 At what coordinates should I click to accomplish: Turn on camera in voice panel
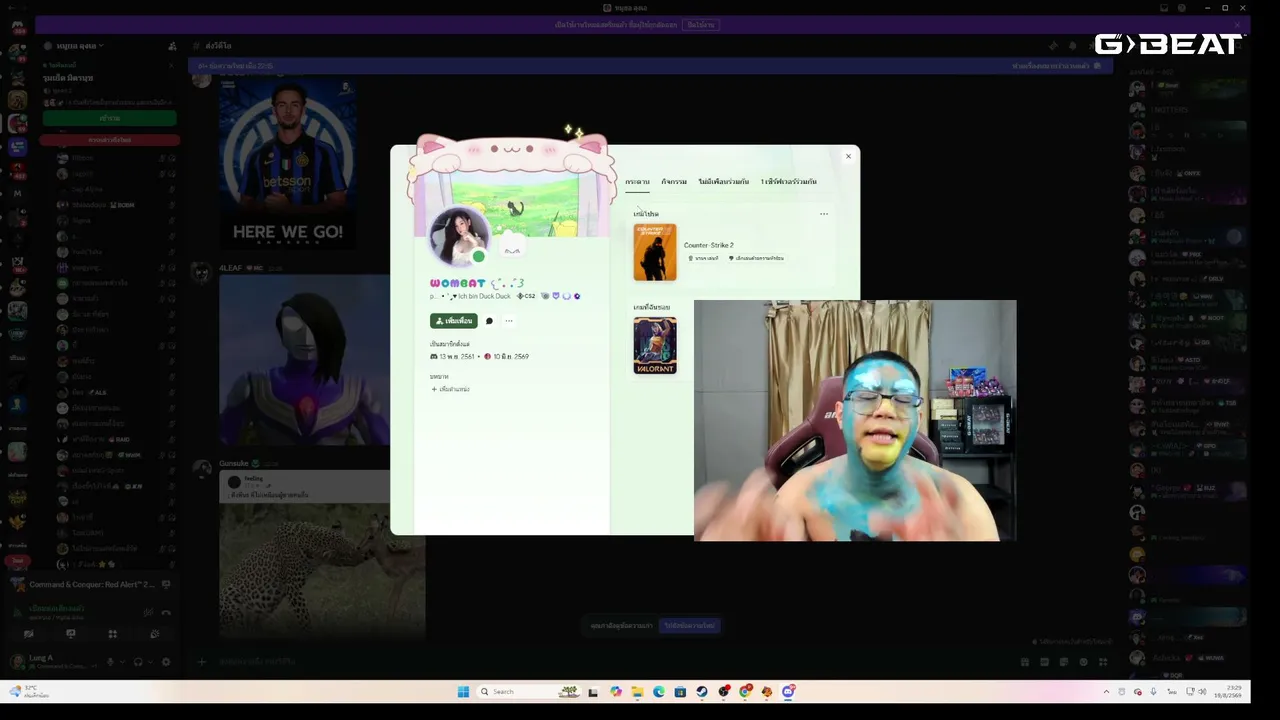pyautogui.click(x=28, y=634)
